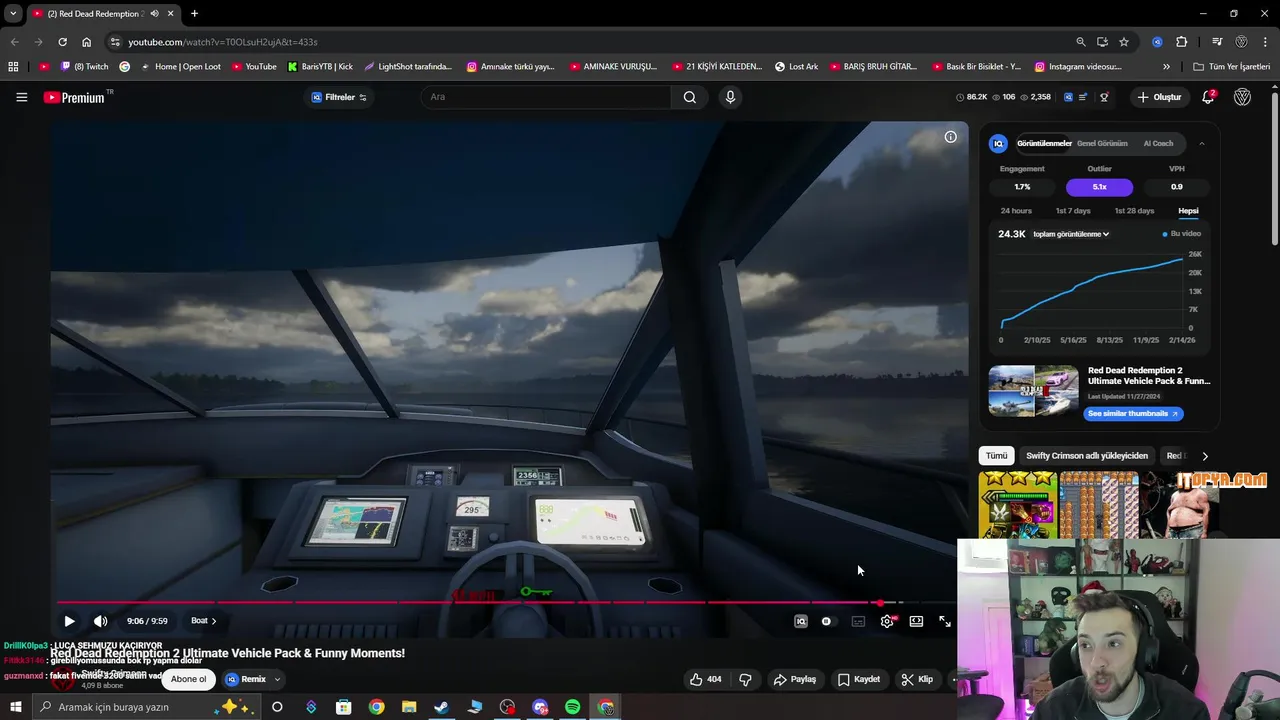Switch to theater mode
Screen dimensions: 1280x720
(x=916, y=621)
